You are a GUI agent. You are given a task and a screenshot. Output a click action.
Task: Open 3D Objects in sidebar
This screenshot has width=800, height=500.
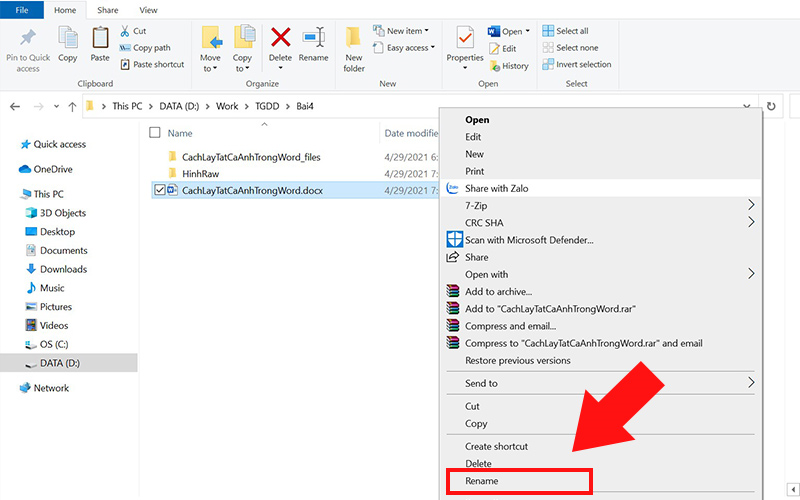pos(56,213)
